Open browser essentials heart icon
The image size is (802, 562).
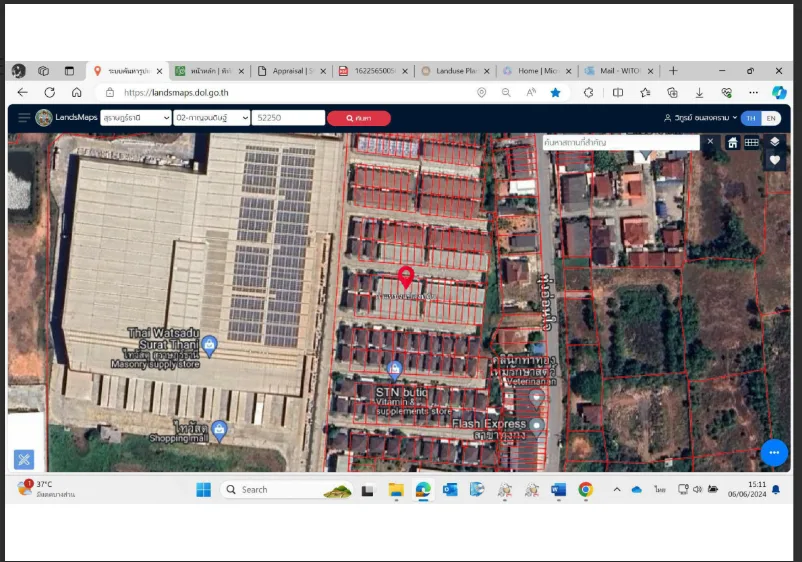pyautogui.click(x=726, y=93)
